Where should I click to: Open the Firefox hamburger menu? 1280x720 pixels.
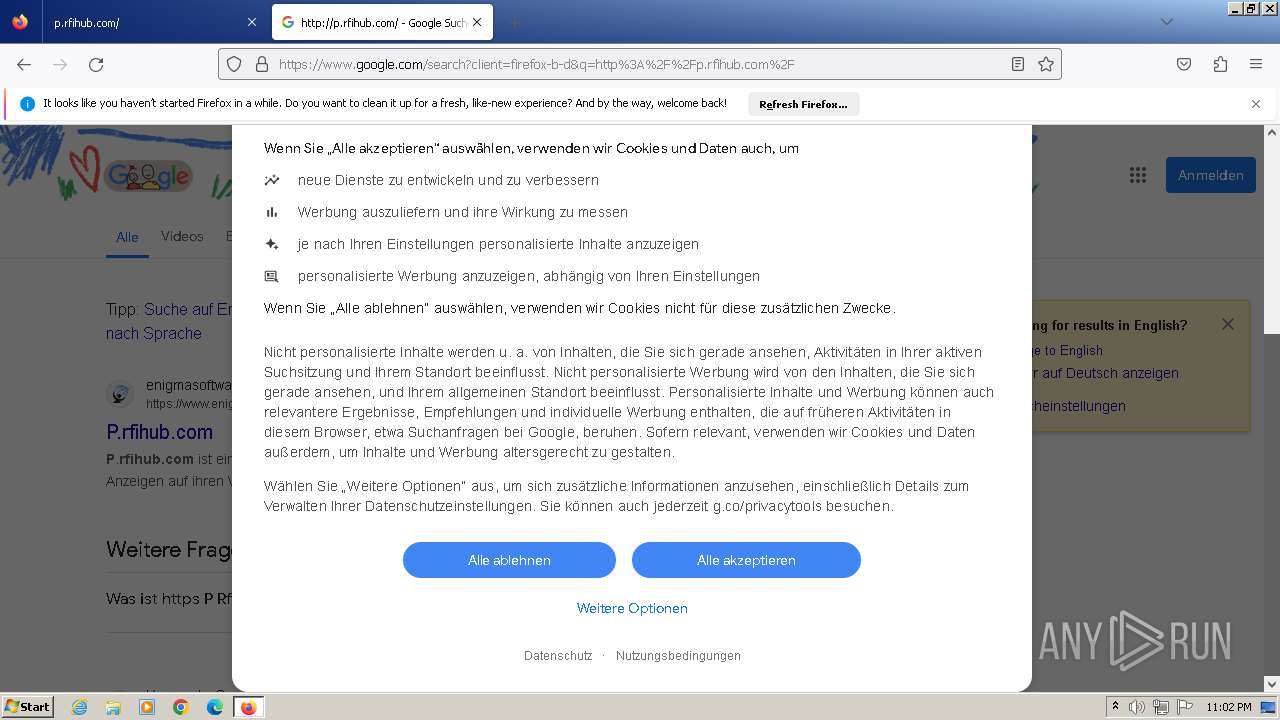[x=1256, y=64]
